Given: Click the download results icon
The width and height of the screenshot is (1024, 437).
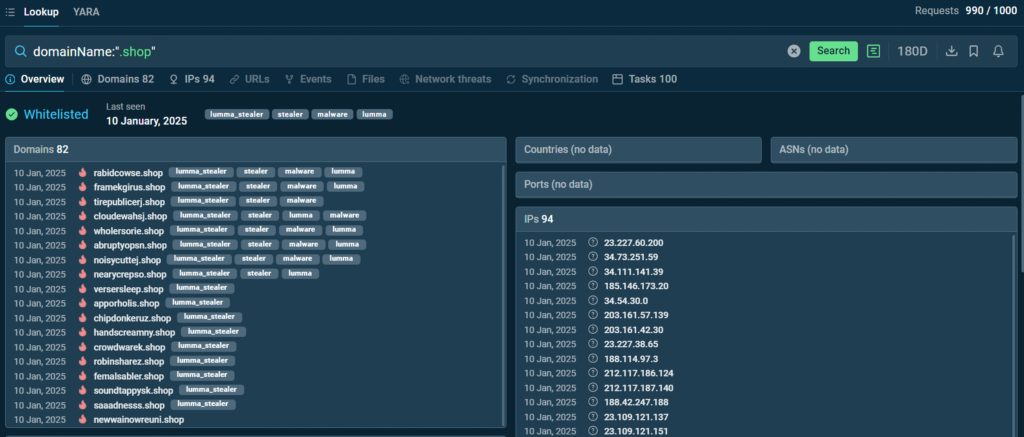Looking at the screenshot, I should [x=951, y=51].
